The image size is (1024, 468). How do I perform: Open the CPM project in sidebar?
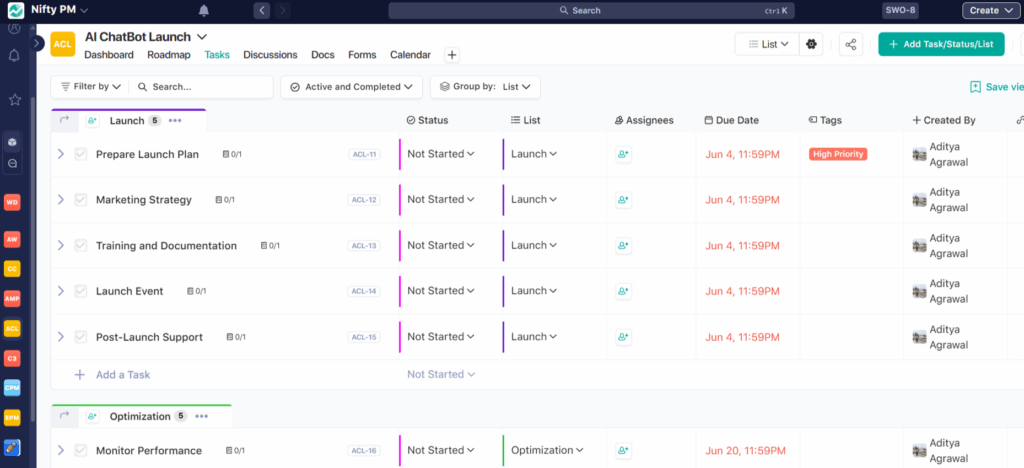(x=12, y=388)
